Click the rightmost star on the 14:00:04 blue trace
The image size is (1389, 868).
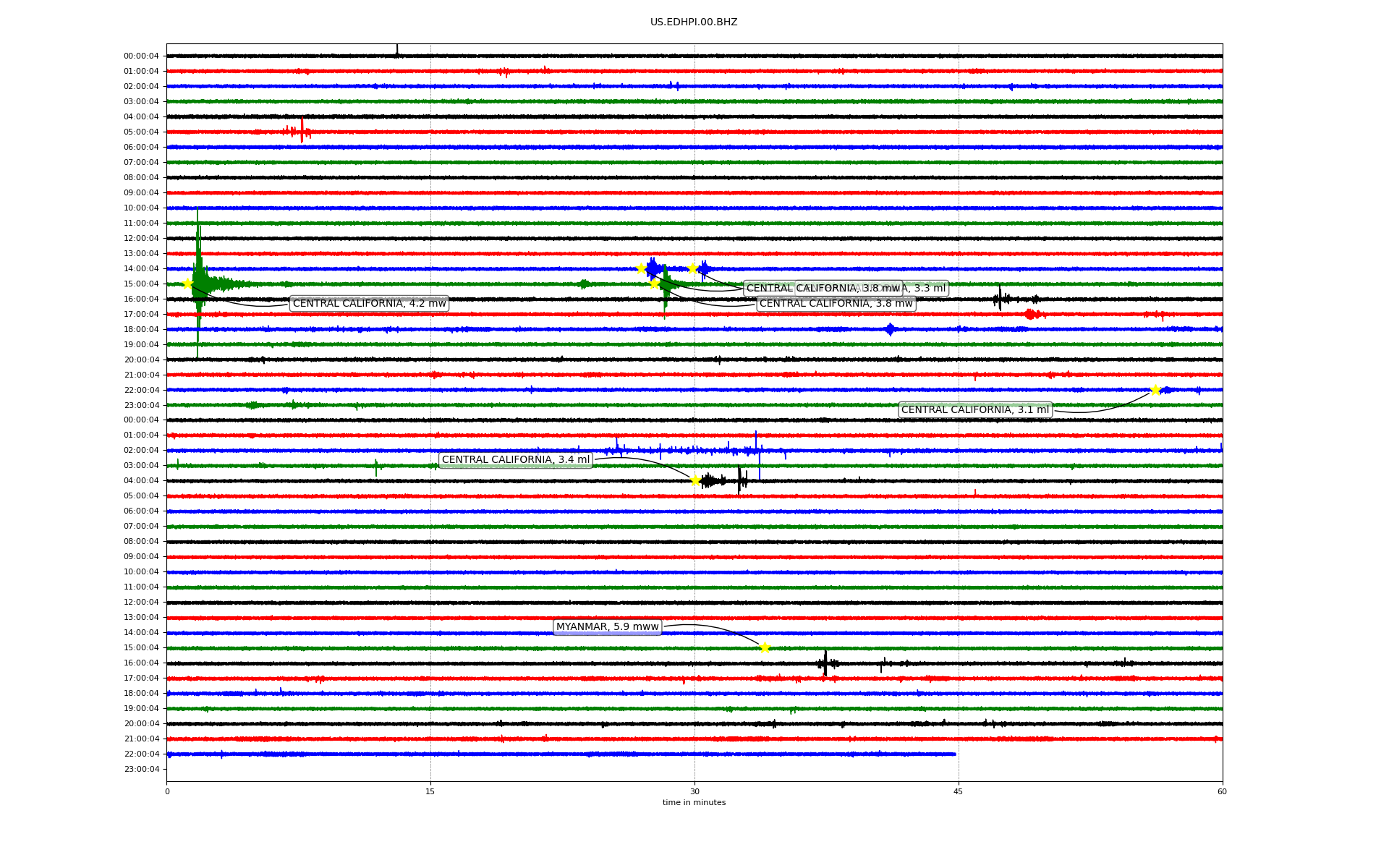(692, 268)
